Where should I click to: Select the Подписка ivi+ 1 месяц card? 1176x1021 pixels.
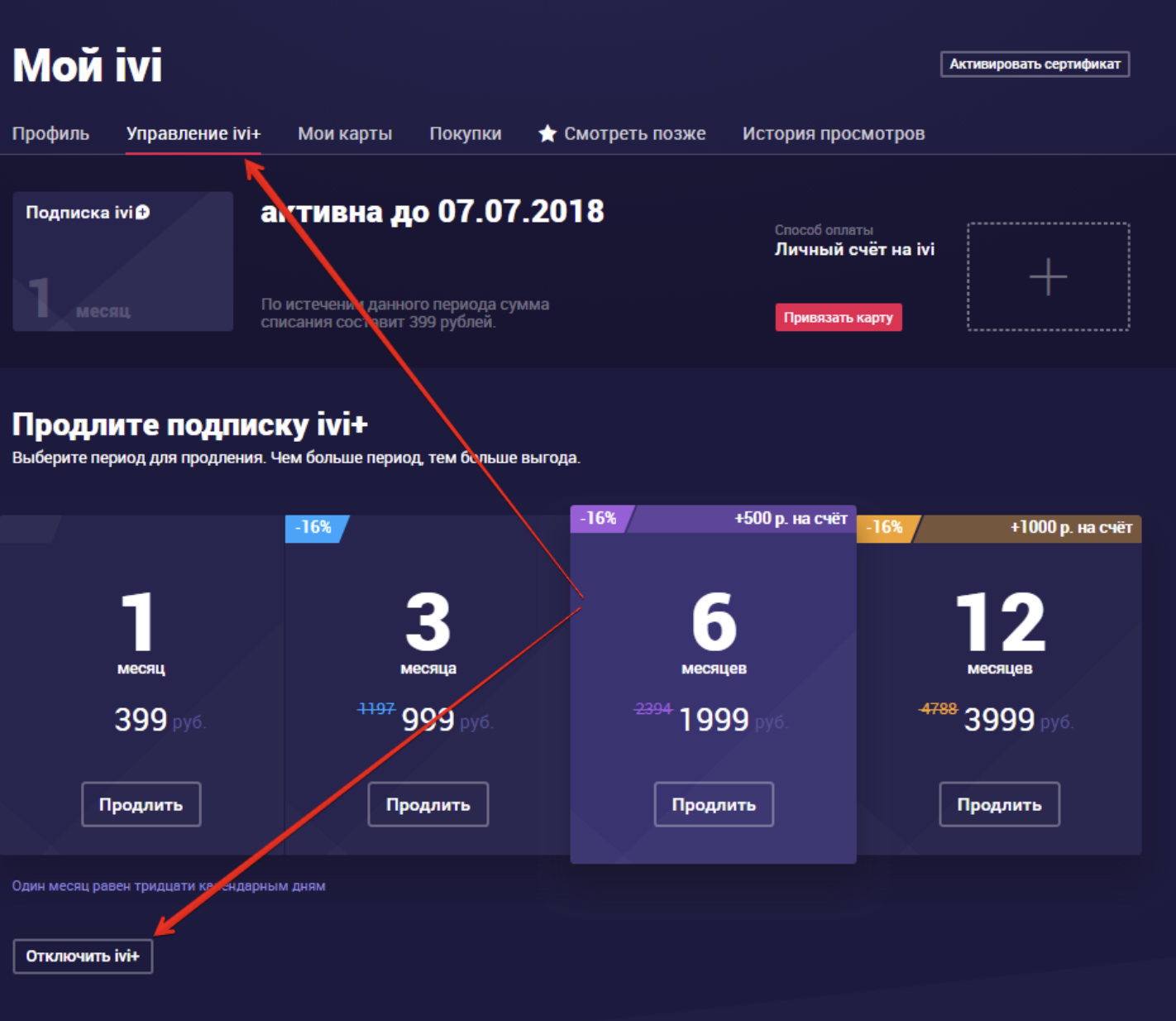[122, 261]
